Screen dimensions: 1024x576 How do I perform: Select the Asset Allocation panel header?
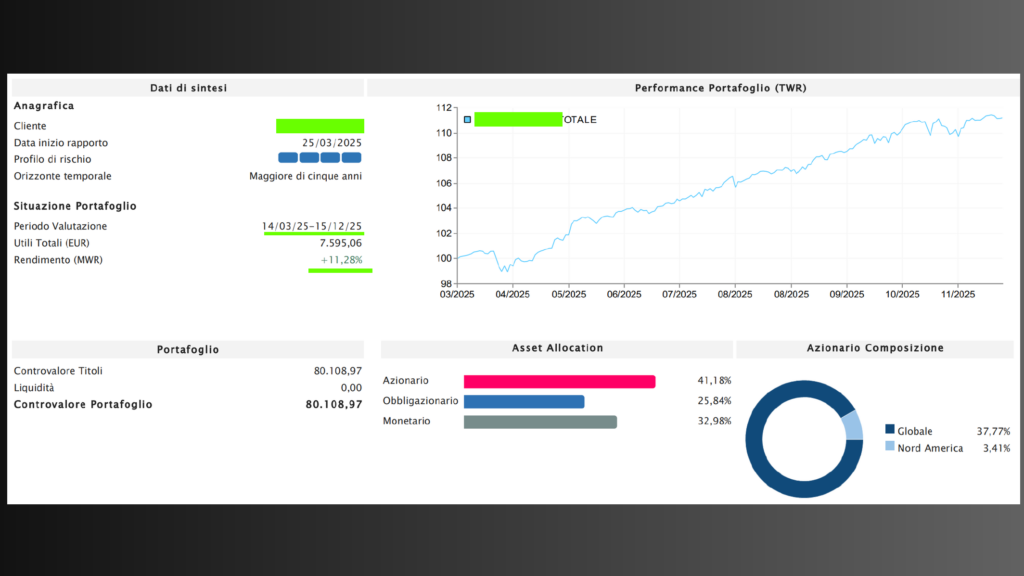[x=556, y=348]
